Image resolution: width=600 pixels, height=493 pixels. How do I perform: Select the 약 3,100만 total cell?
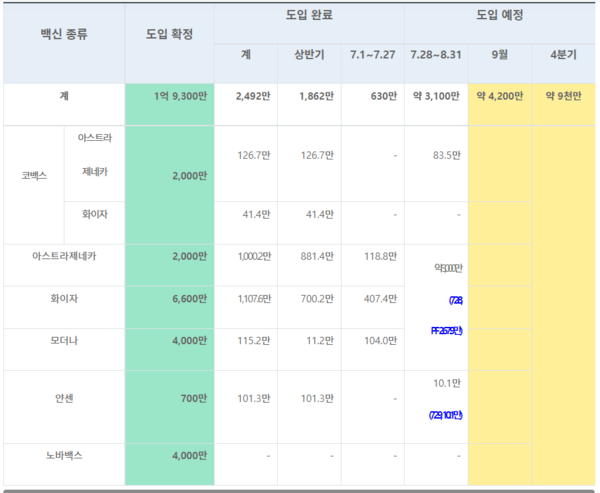click(435, 96)
